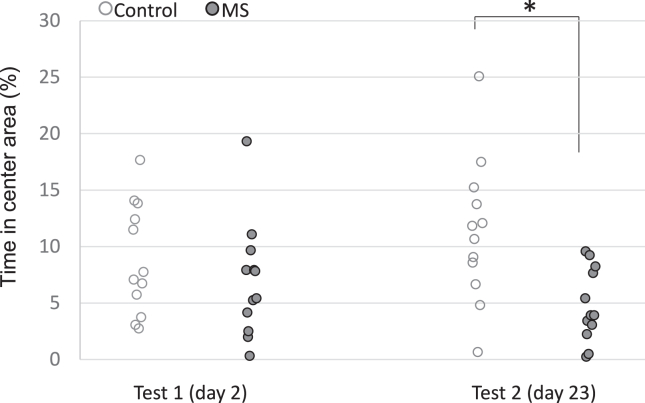Click the "Control" legend text
This screenshot has height=403, width=645.
click(x=146, y=12)
